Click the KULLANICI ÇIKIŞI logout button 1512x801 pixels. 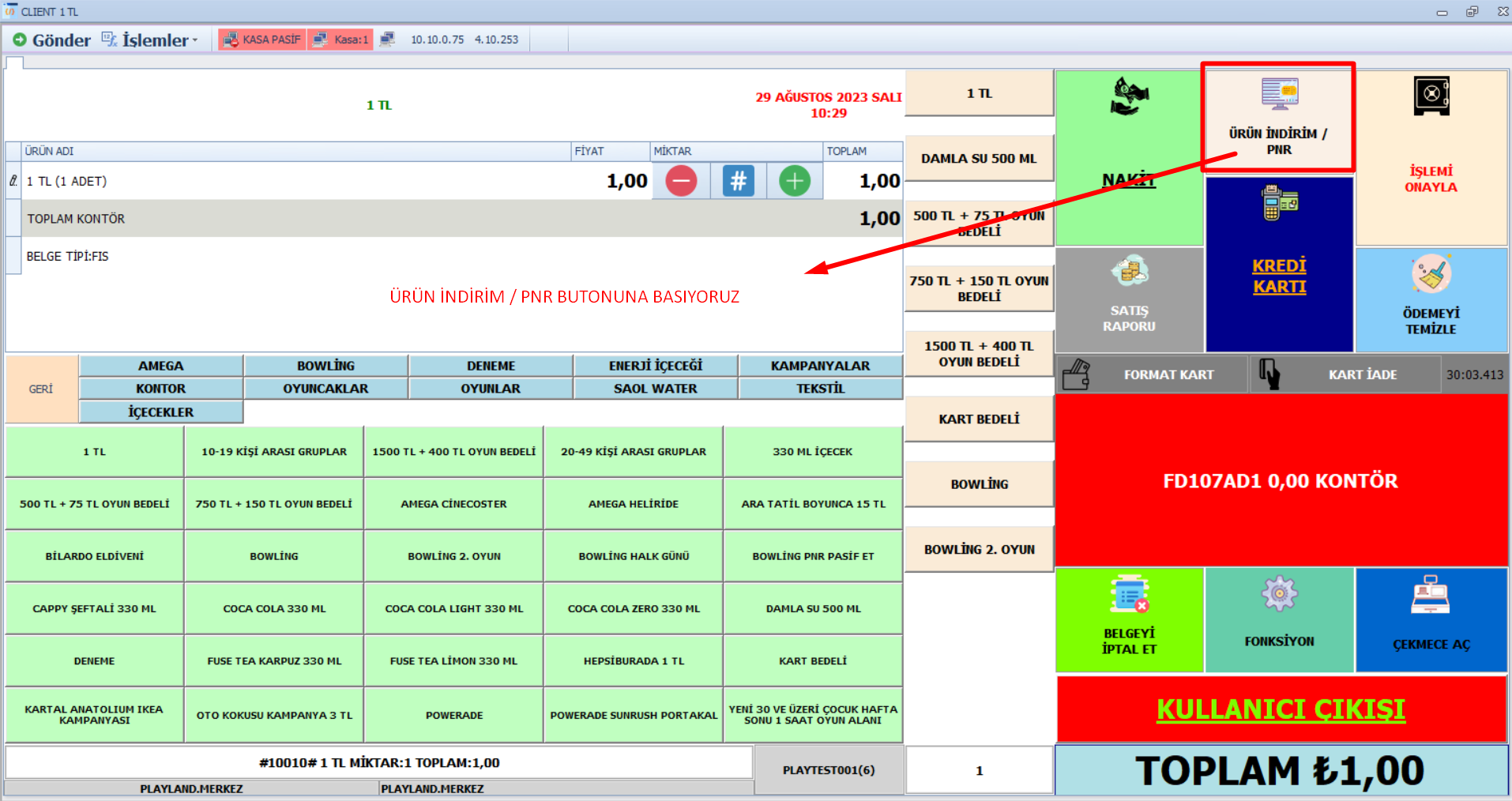point(1281,709)
